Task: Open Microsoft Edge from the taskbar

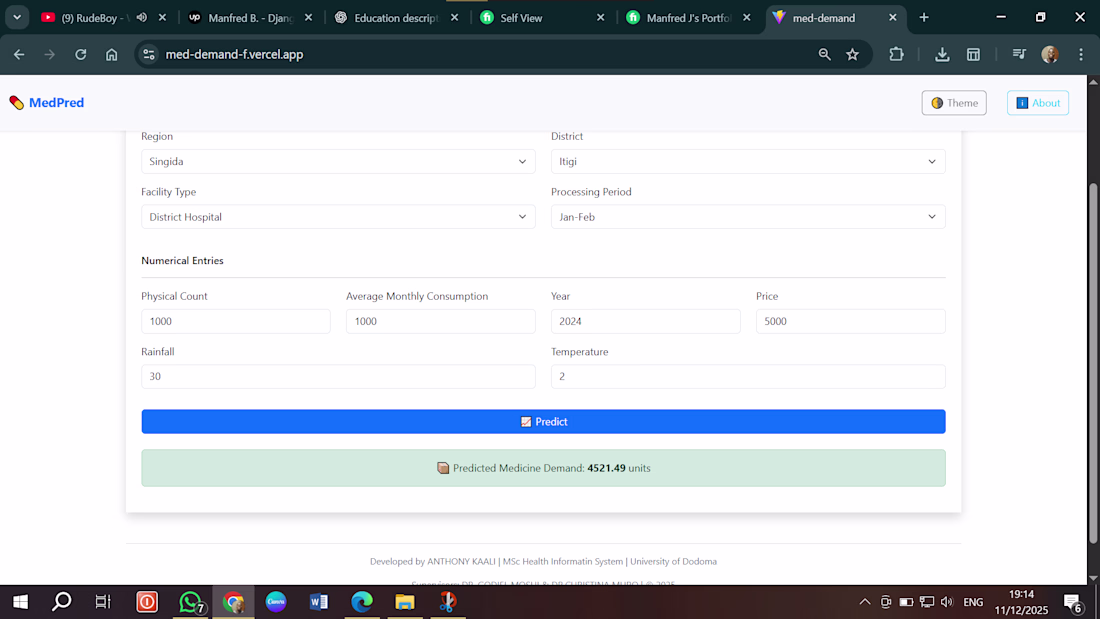Action: (x=362, y=602)
